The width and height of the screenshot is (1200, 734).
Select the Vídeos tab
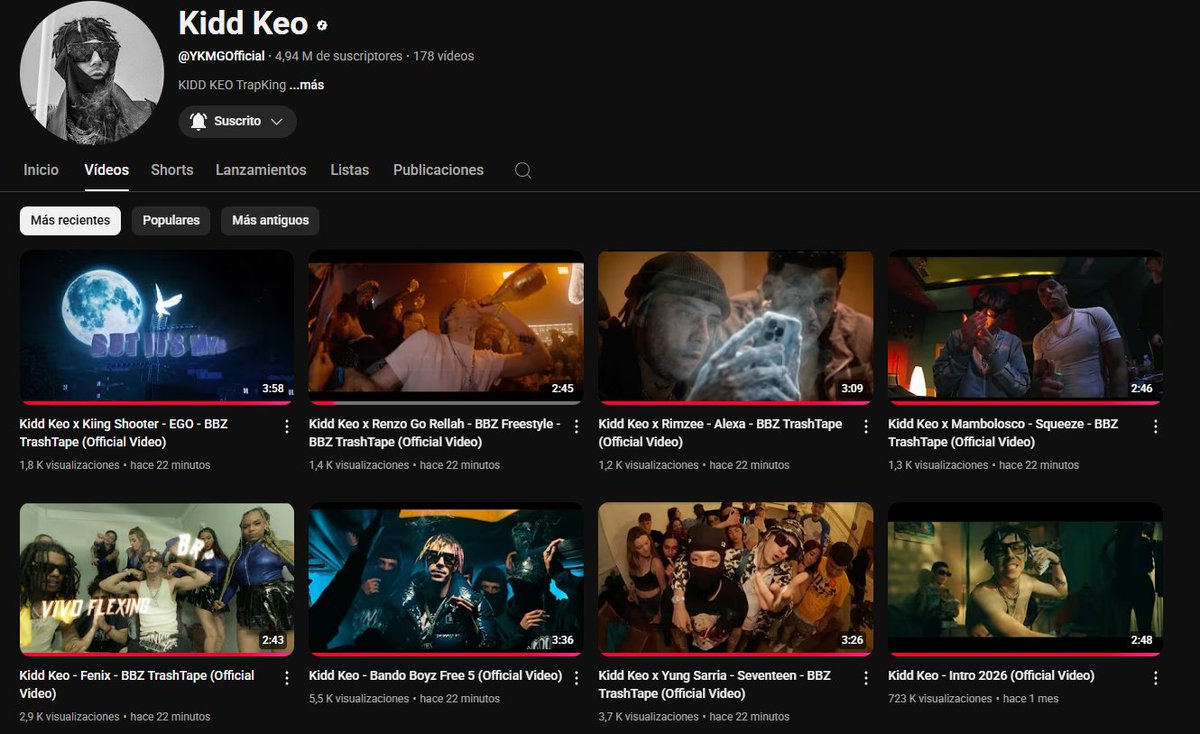coord(106,170)
